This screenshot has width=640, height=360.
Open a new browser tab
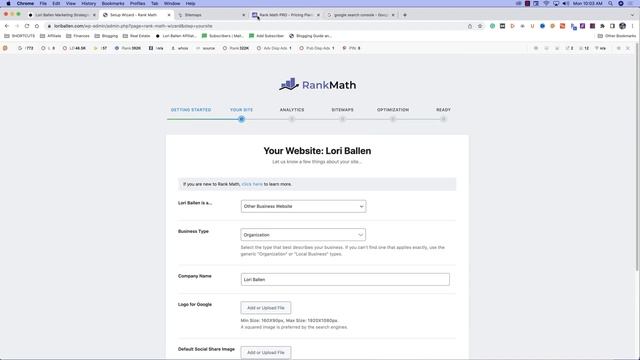click(x=405, y=15)
